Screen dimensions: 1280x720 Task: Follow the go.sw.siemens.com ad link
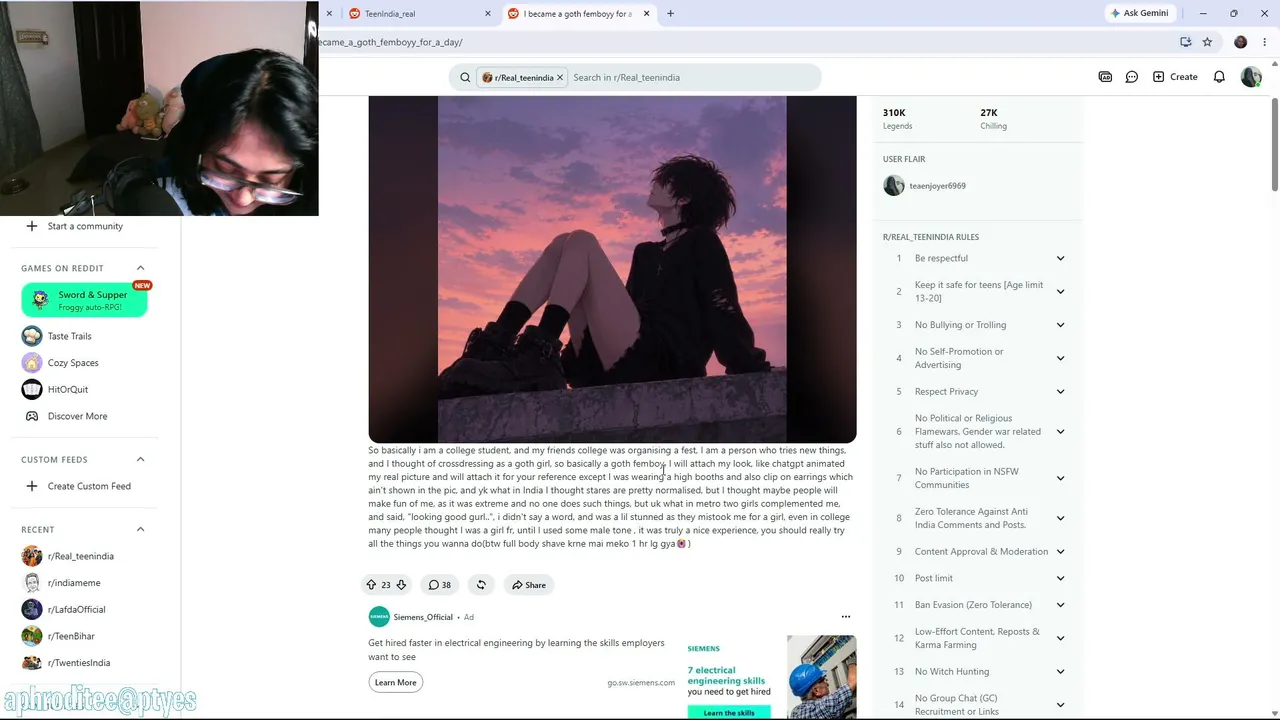(641, 683)
